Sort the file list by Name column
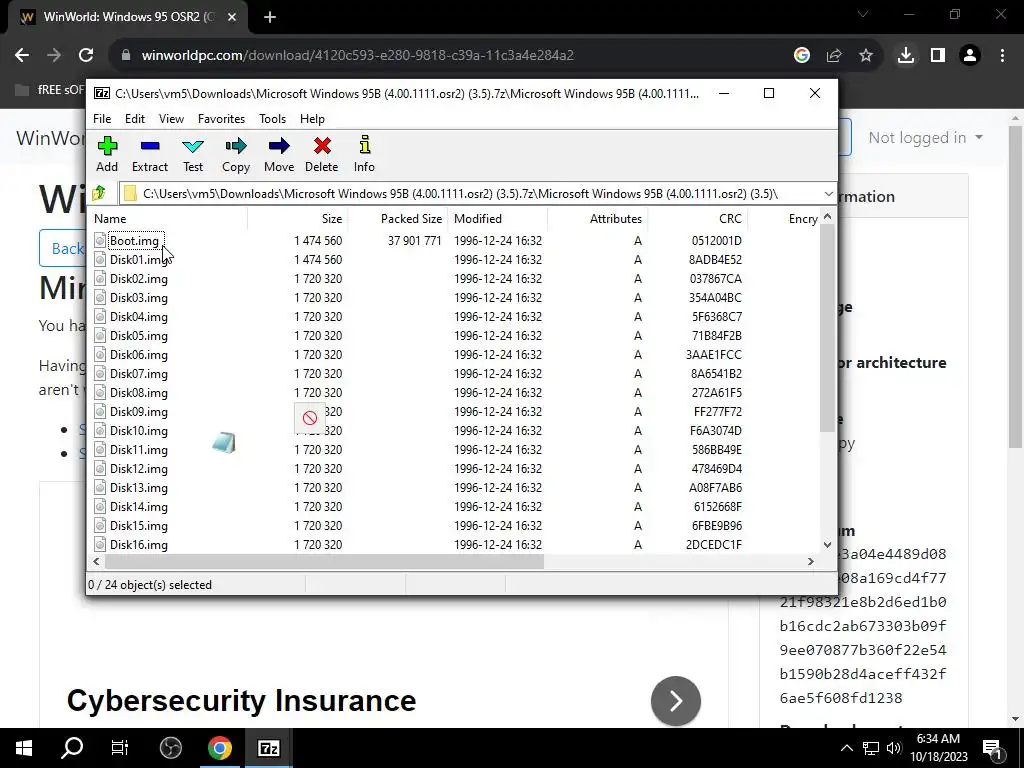 168,219
